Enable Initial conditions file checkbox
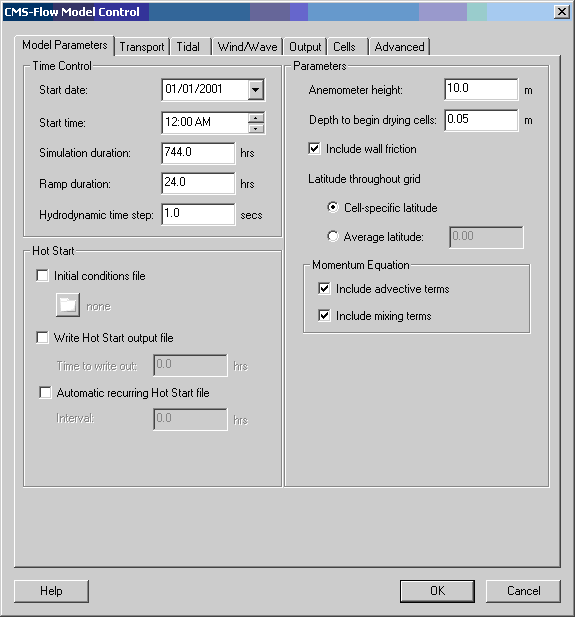The image size is (575, 617). [42, 275]
